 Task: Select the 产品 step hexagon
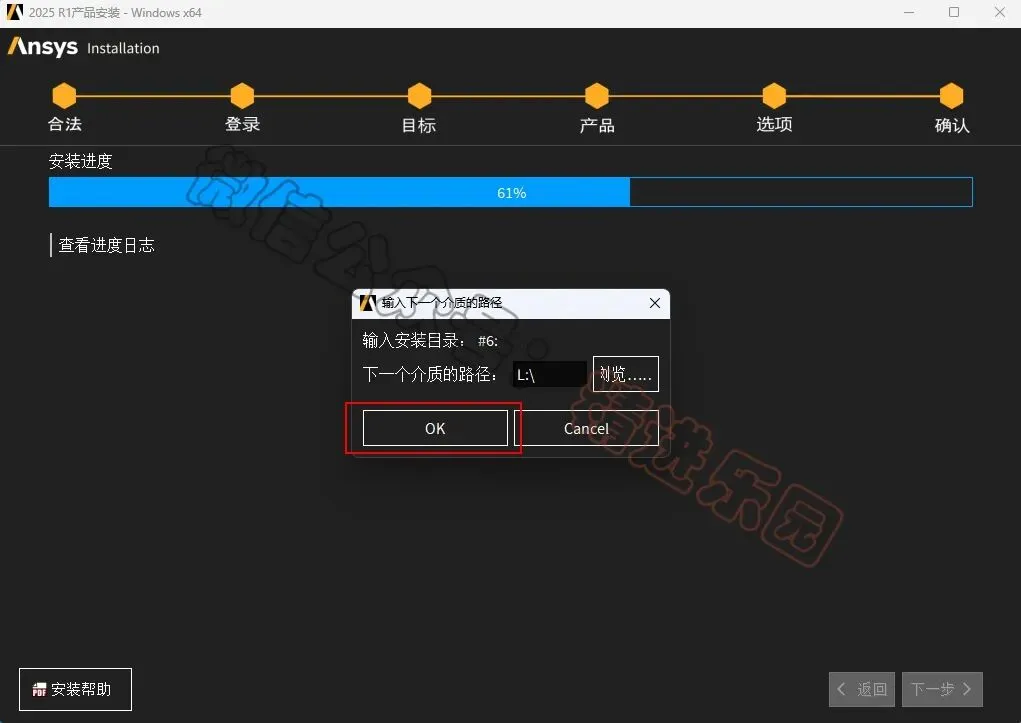coord(597,96)
